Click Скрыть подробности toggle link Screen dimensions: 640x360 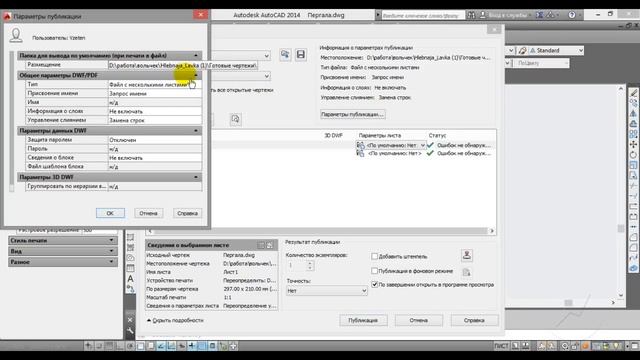tap(175, 320)
